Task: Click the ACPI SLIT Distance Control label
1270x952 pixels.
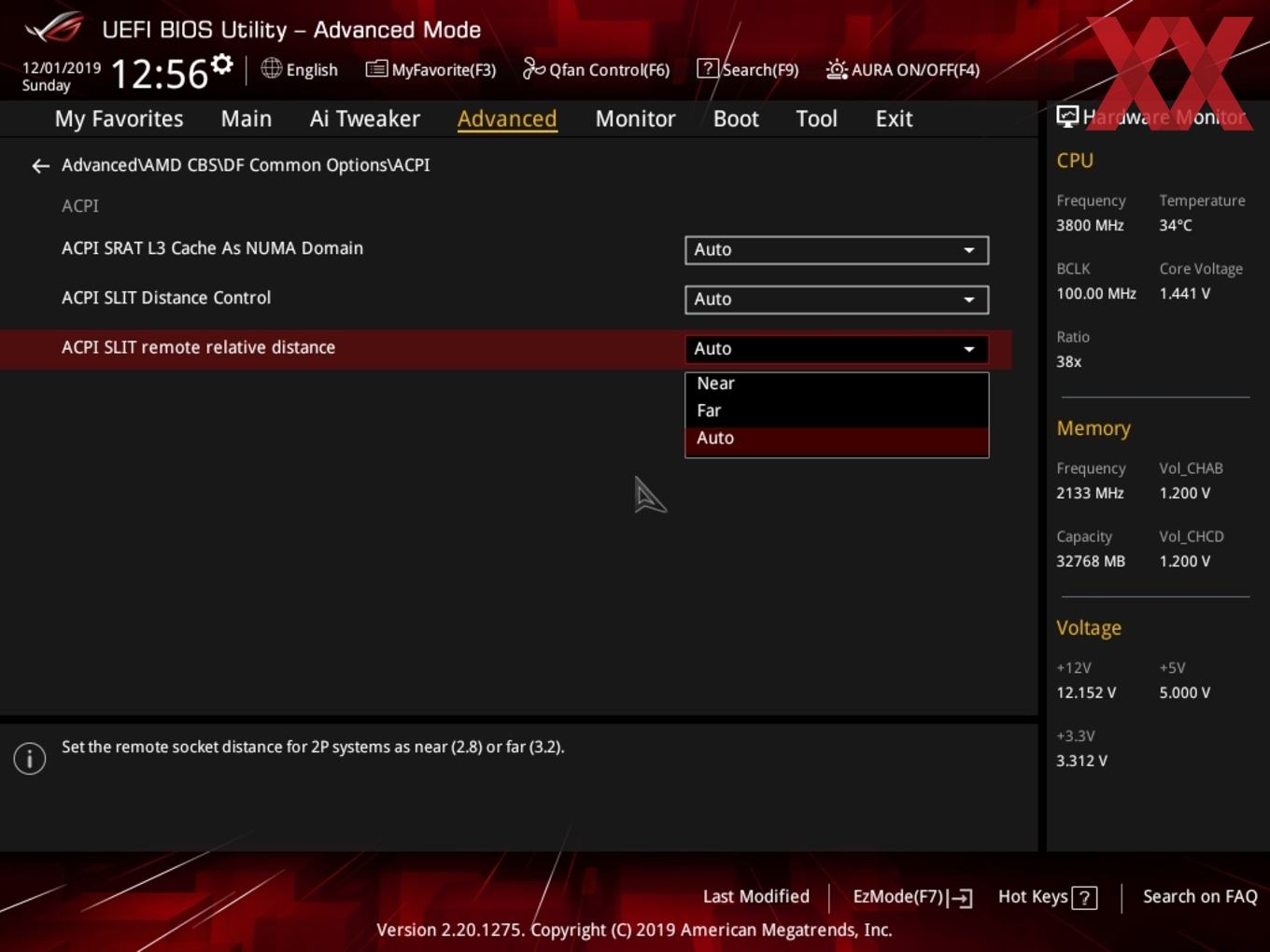Action: pyautogui.click(x=166, y=298)
